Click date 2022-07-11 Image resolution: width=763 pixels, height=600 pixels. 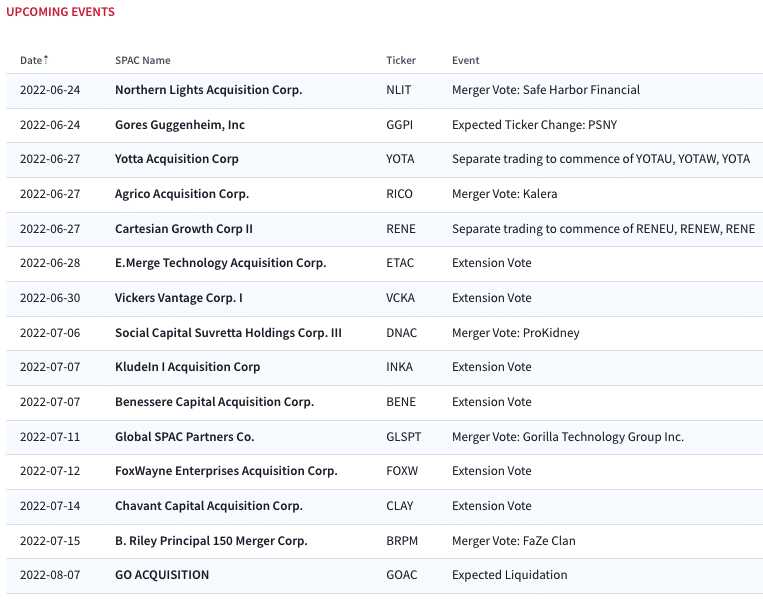coord(50,437)
